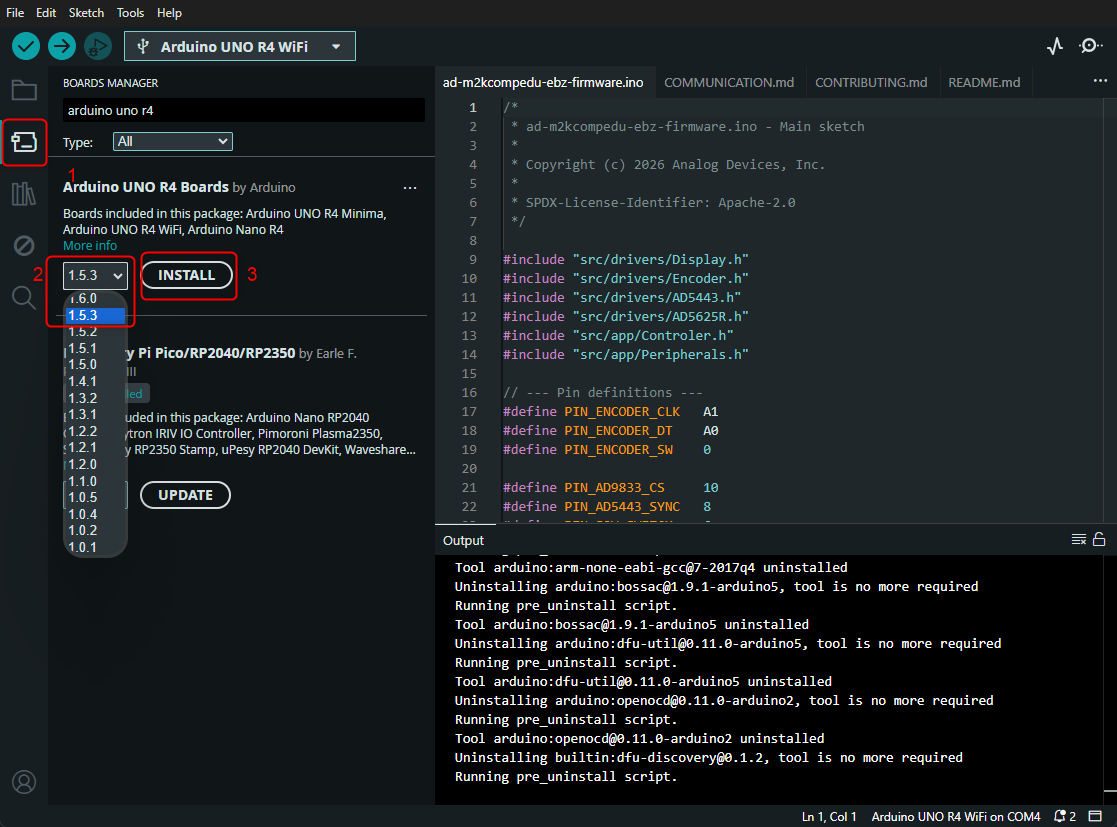Click the 1.5.3 version dropdown box
The image size is (1117, 827).
[x=95, y=276]
